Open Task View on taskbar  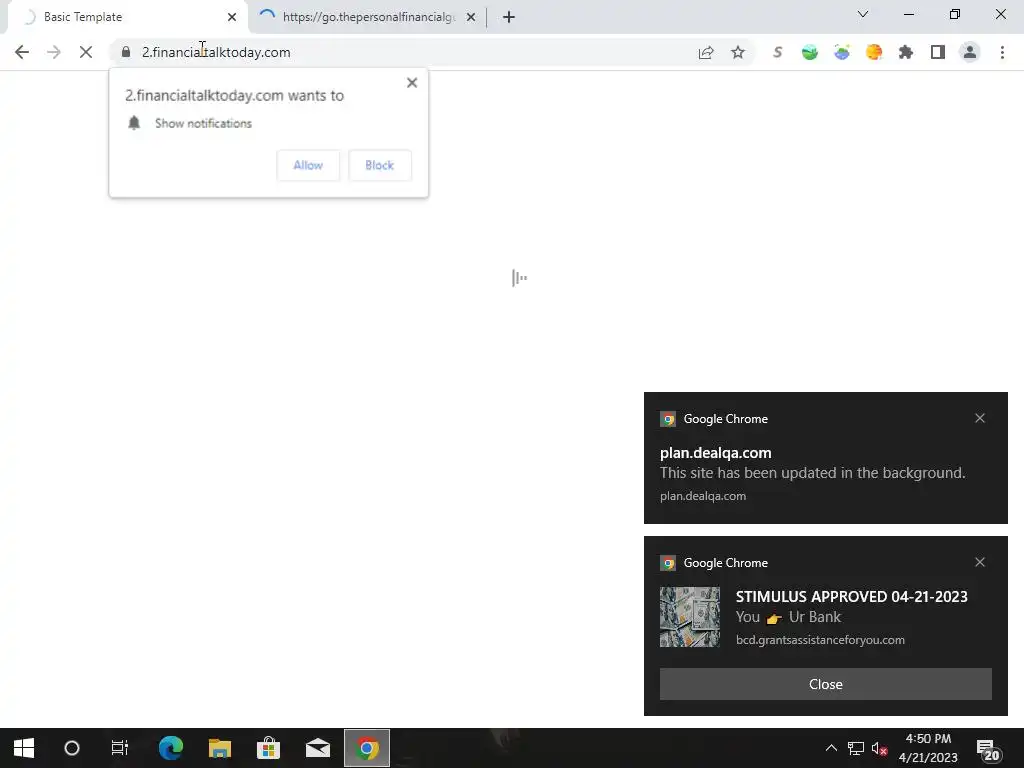click(x=120, y=748)
